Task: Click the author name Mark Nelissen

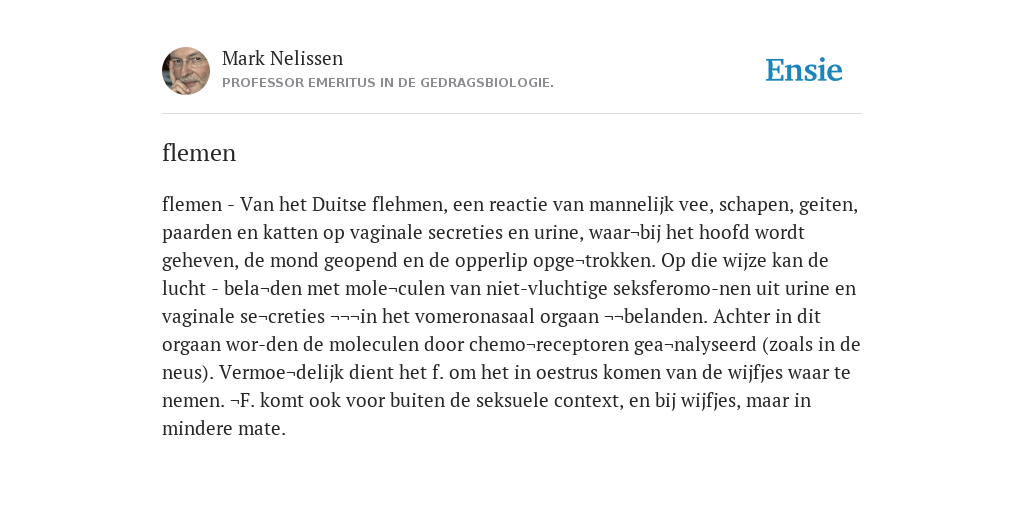Action: tap(282, 58)
